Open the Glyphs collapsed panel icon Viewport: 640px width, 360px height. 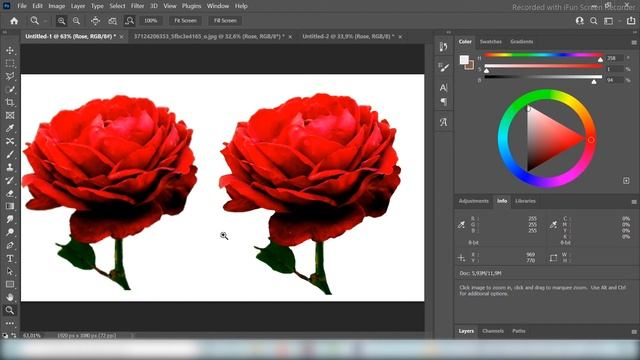444,122
